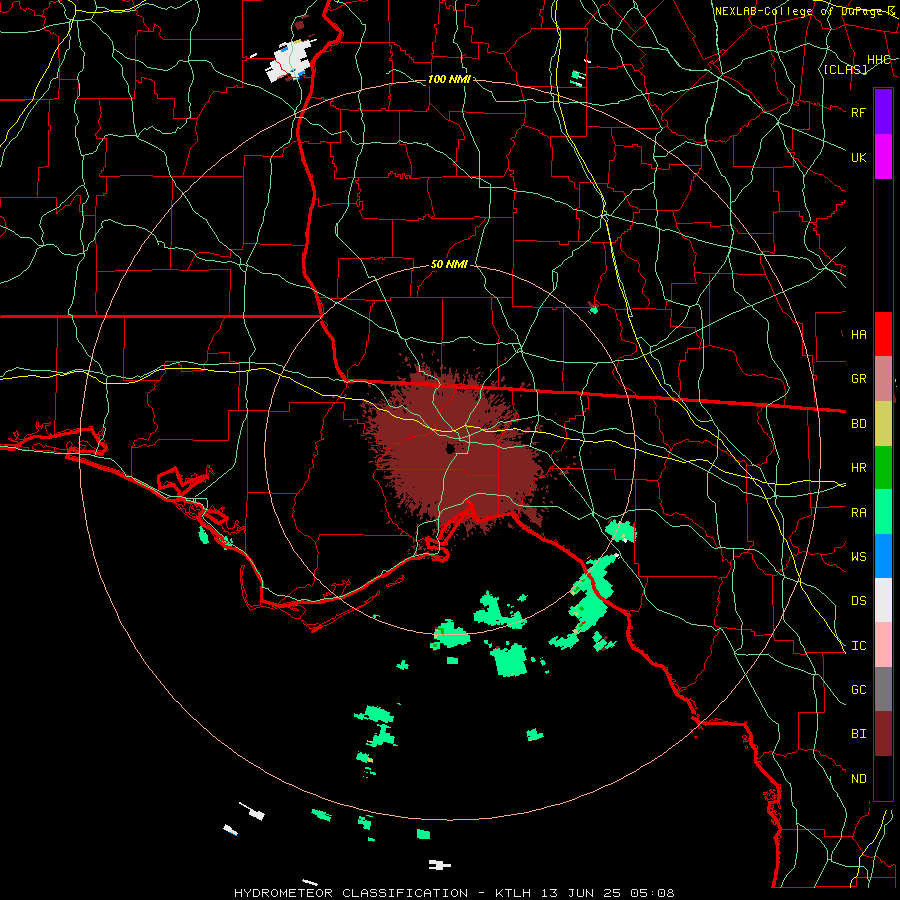Image resolution: width=900 pixels, height=900 pixels.
Task: Click the HR legend label
Action: click(858, 468)
